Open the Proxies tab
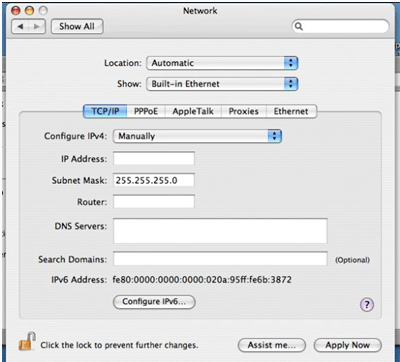The image size is (400, 362). coord(244,111)
